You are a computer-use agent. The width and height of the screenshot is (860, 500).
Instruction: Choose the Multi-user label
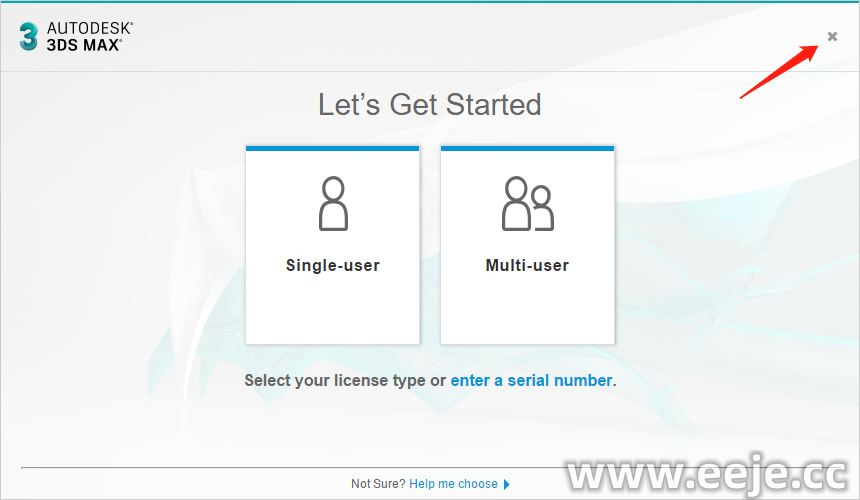(x=527, y=266)
